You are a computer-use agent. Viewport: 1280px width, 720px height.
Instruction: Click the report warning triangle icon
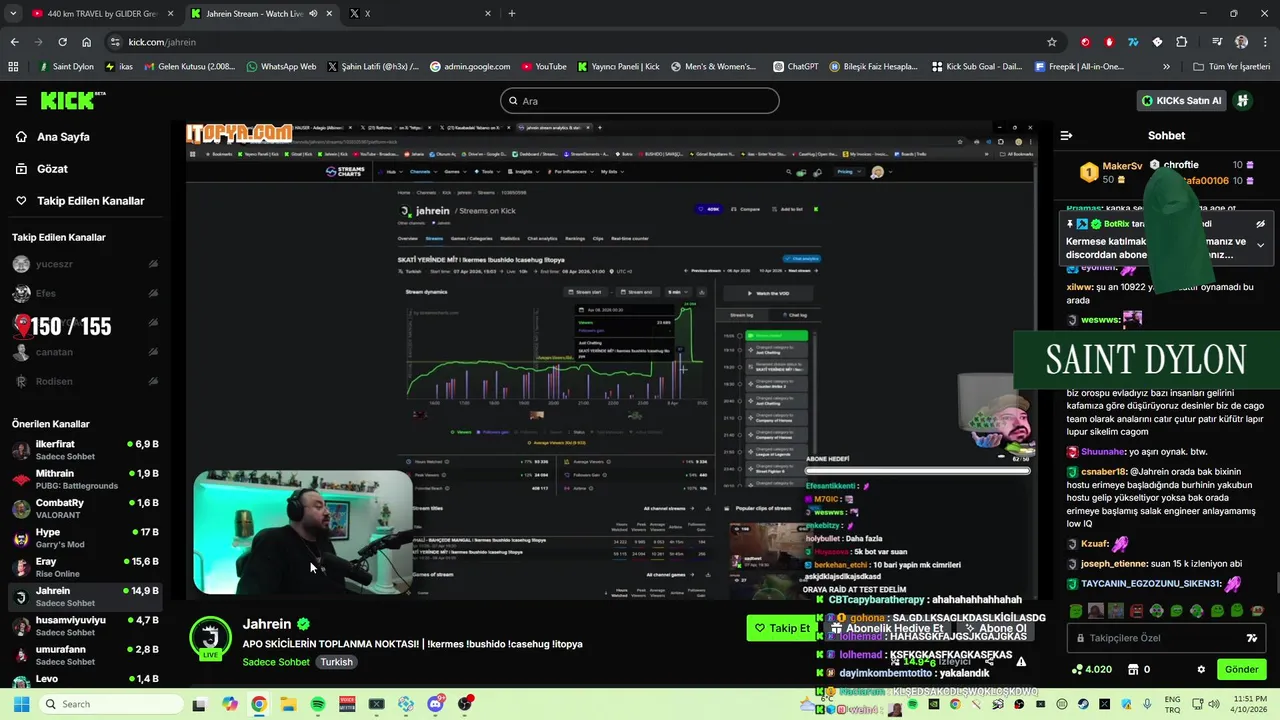tap(1021, 661)
